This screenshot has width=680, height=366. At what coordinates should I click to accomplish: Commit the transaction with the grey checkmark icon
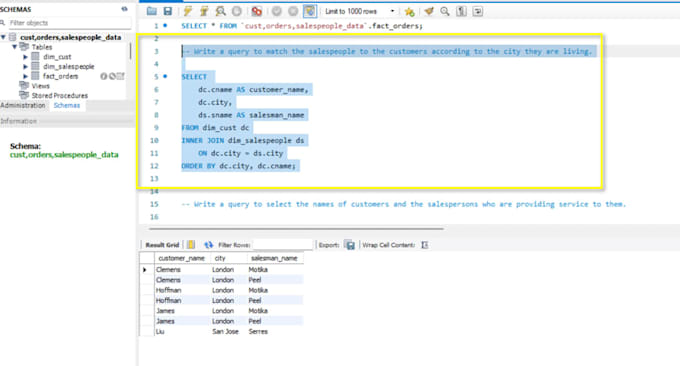click(x=277, y=11)
